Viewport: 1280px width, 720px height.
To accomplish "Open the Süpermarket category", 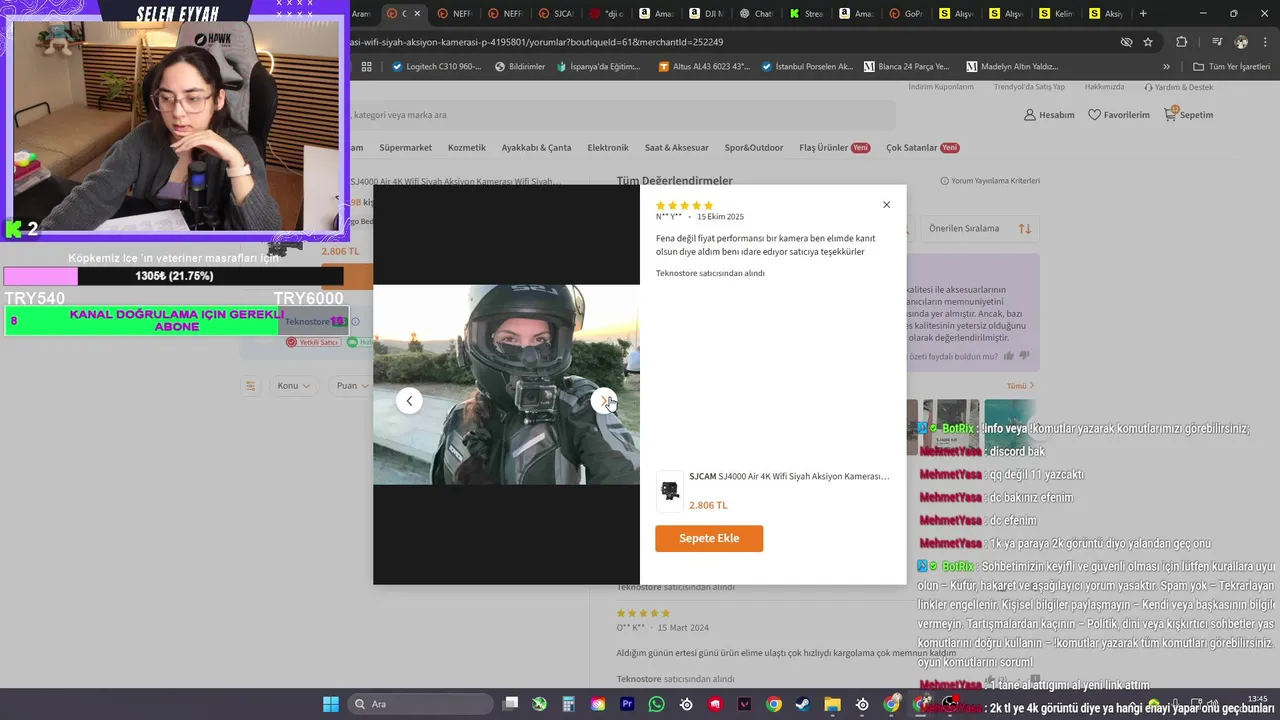I will coord(405,148).
